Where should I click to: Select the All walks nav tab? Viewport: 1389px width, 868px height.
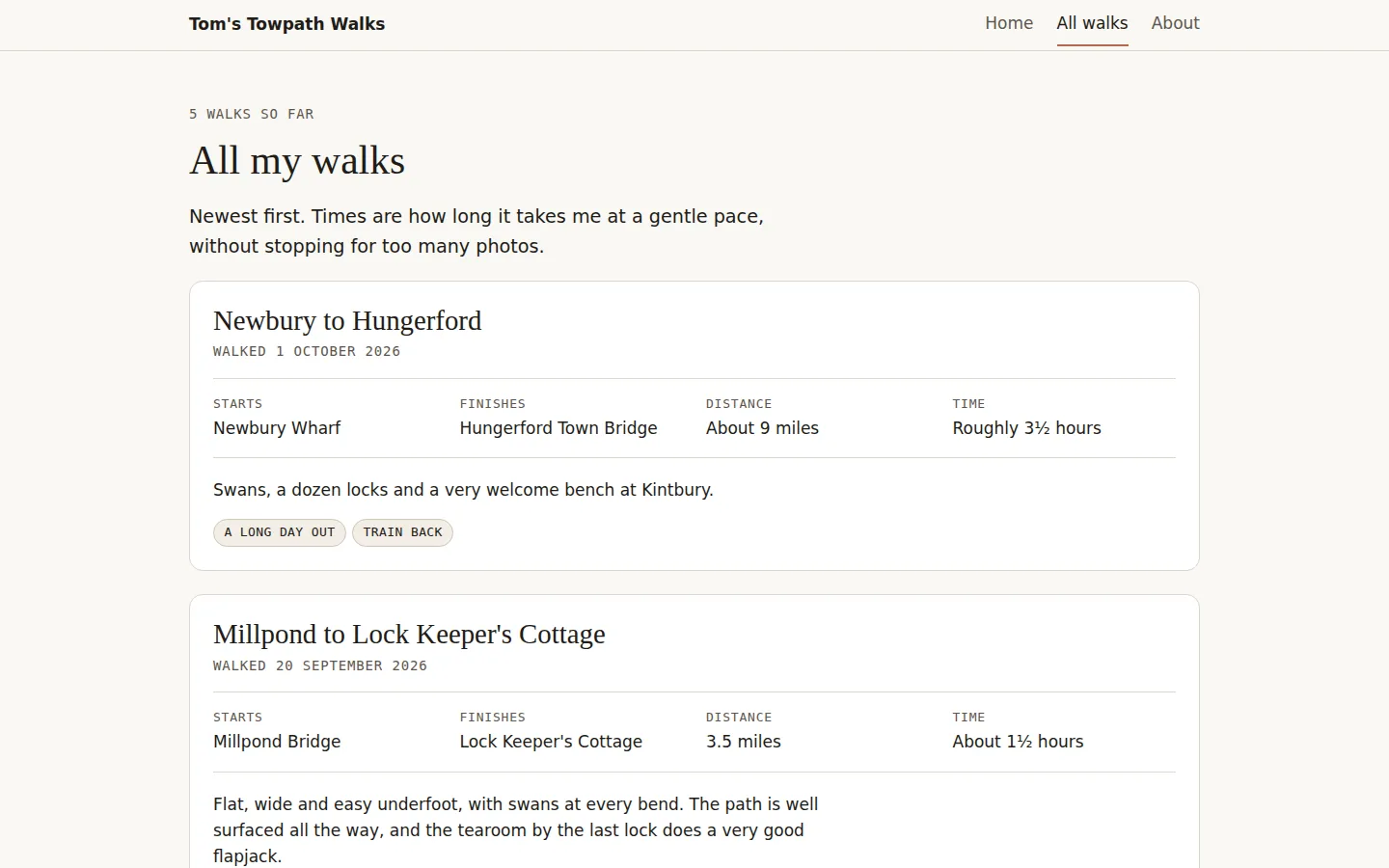pos(1092,23)
